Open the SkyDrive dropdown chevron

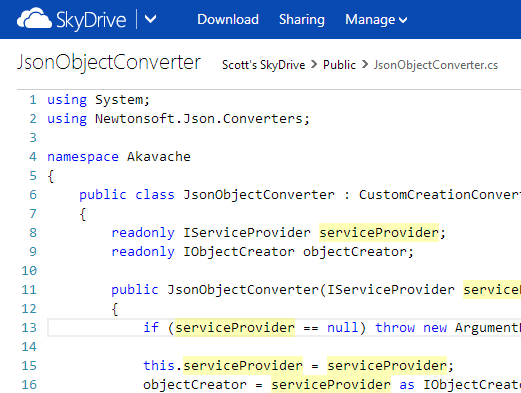(x=151, y=19)
